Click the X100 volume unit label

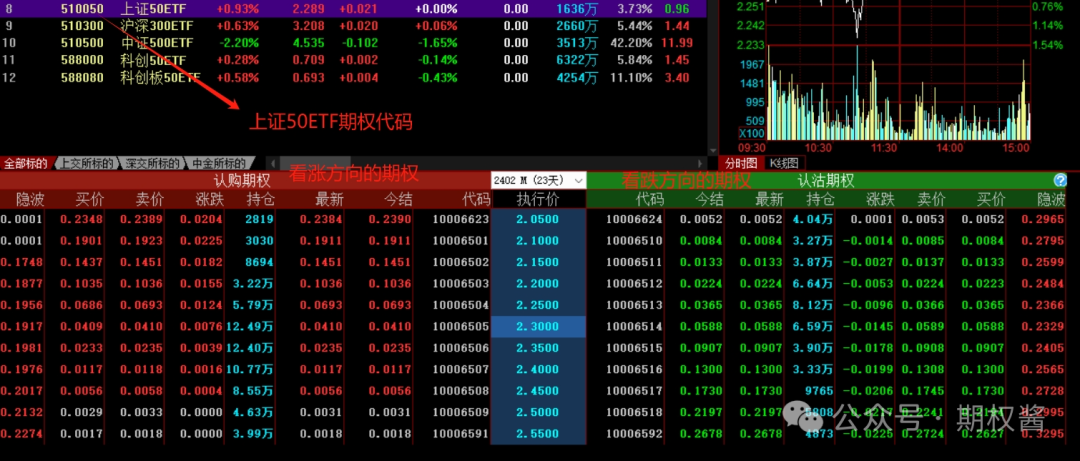click(751, 133)
